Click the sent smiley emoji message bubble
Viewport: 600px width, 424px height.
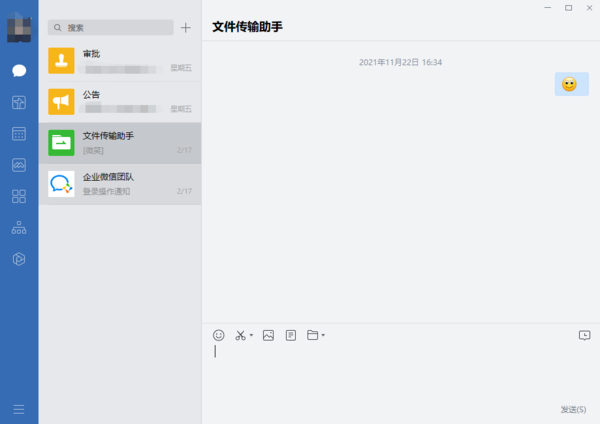point(571,85)
